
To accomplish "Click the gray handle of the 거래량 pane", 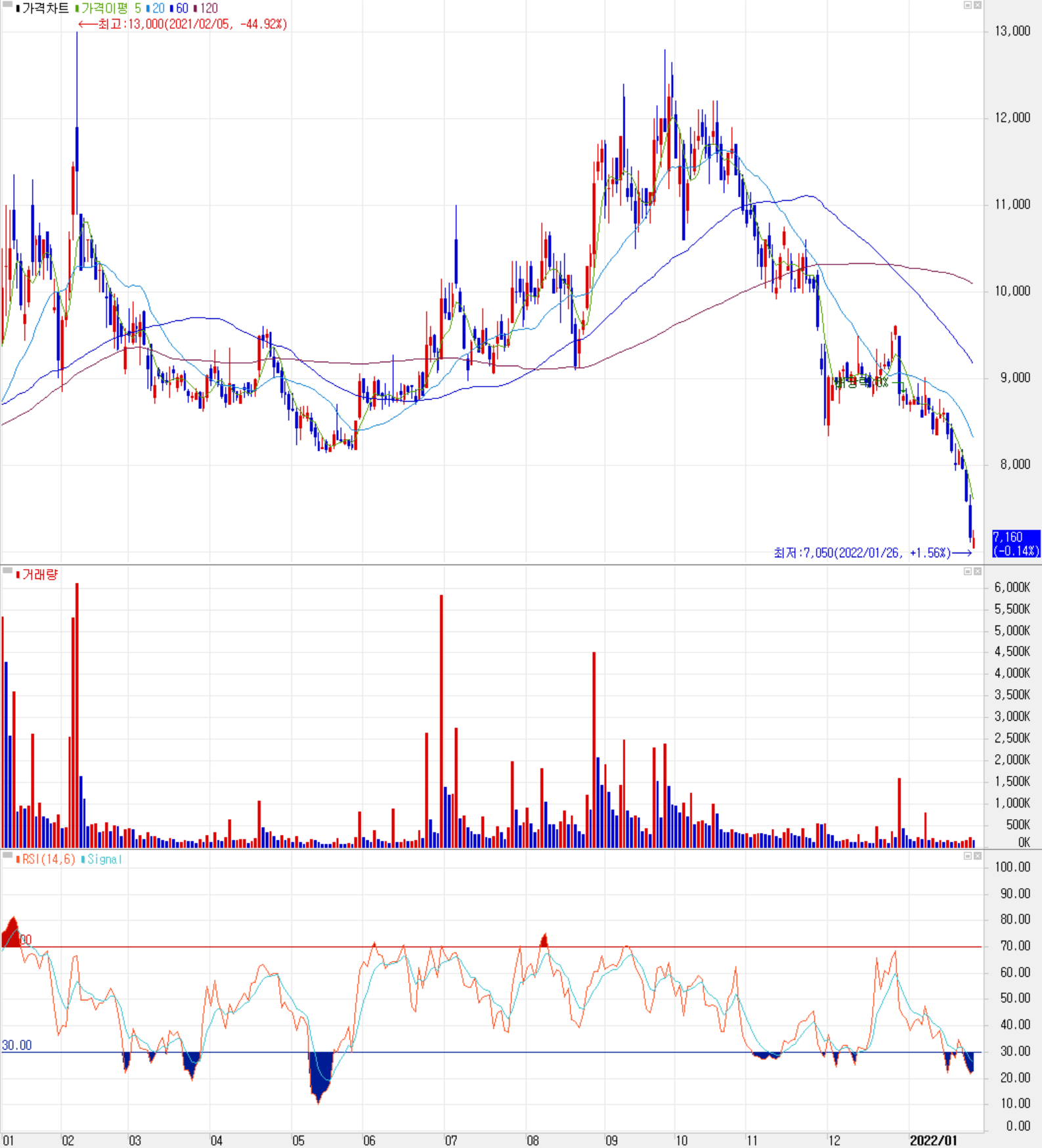I will point(7,571).
